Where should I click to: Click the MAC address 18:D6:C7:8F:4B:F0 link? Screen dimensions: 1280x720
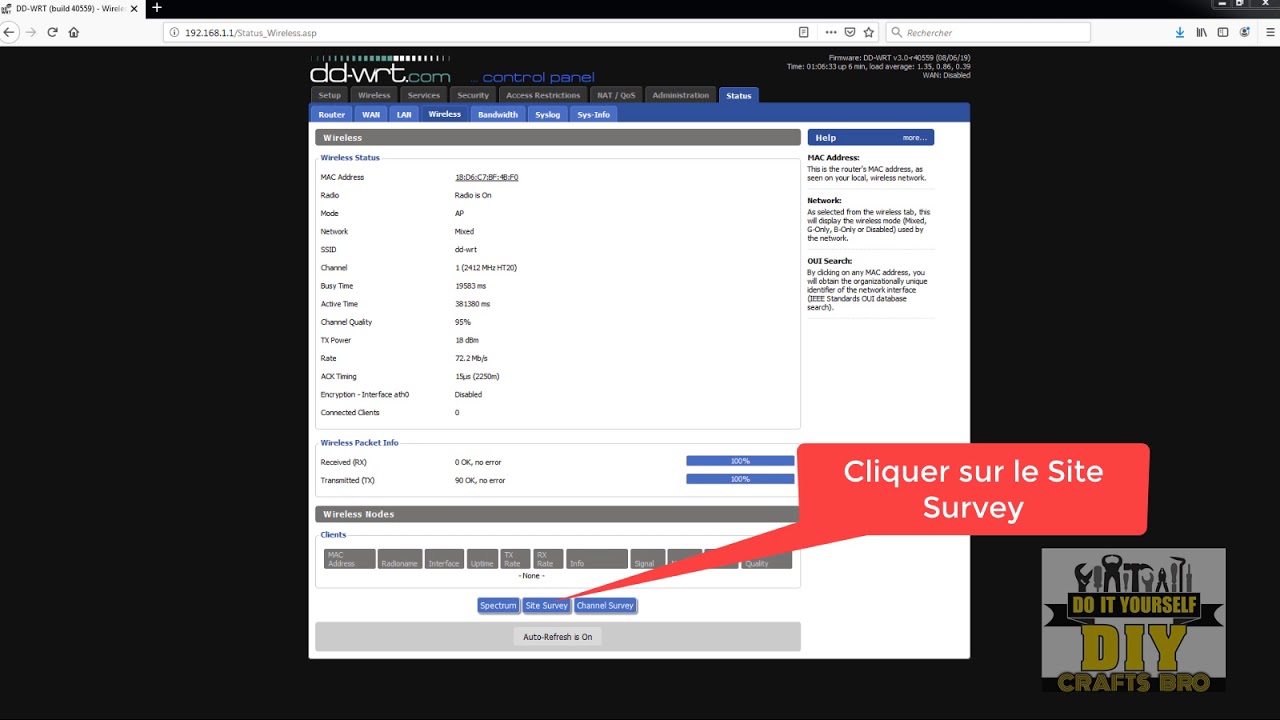[487, 177]
